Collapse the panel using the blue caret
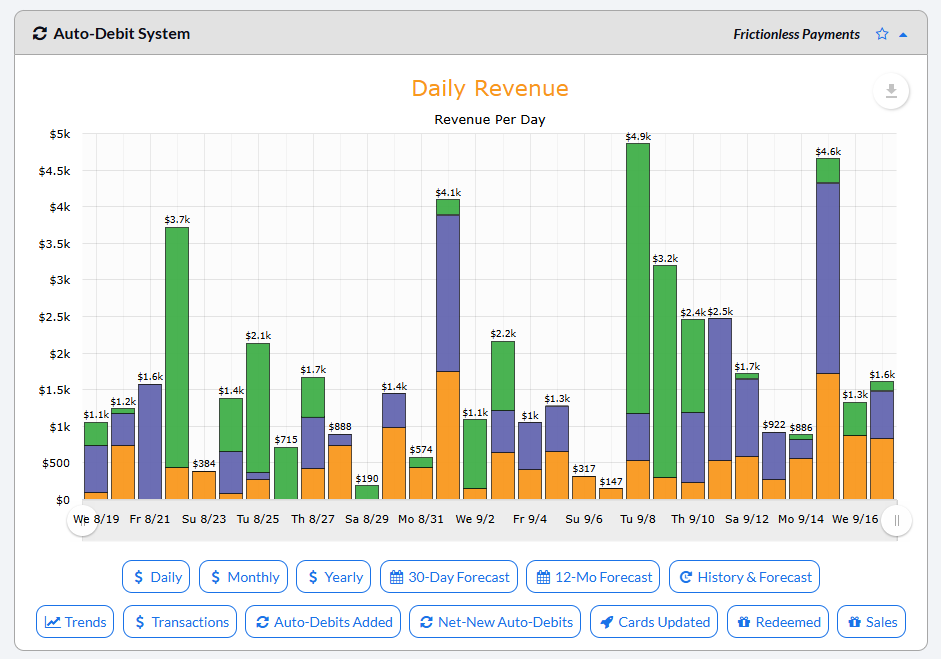Image resolution: width=941 pixels, height=659 pixels. click(903, 35)
